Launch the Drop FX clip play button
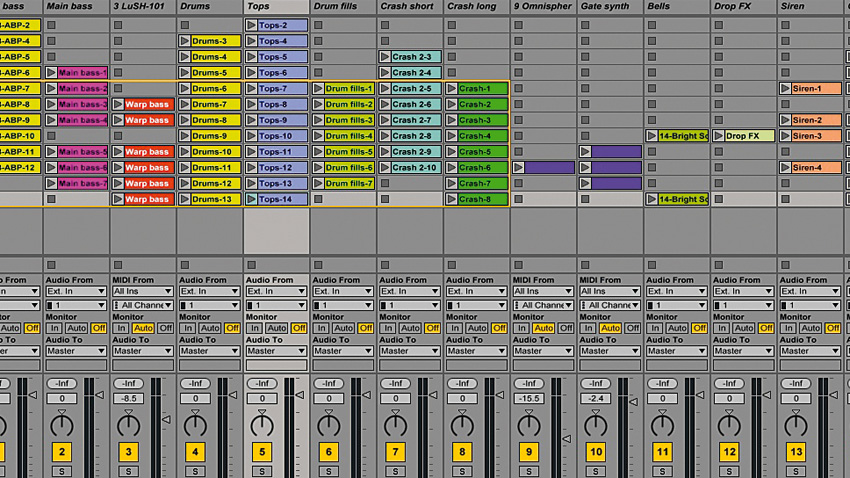 (718, 135)
